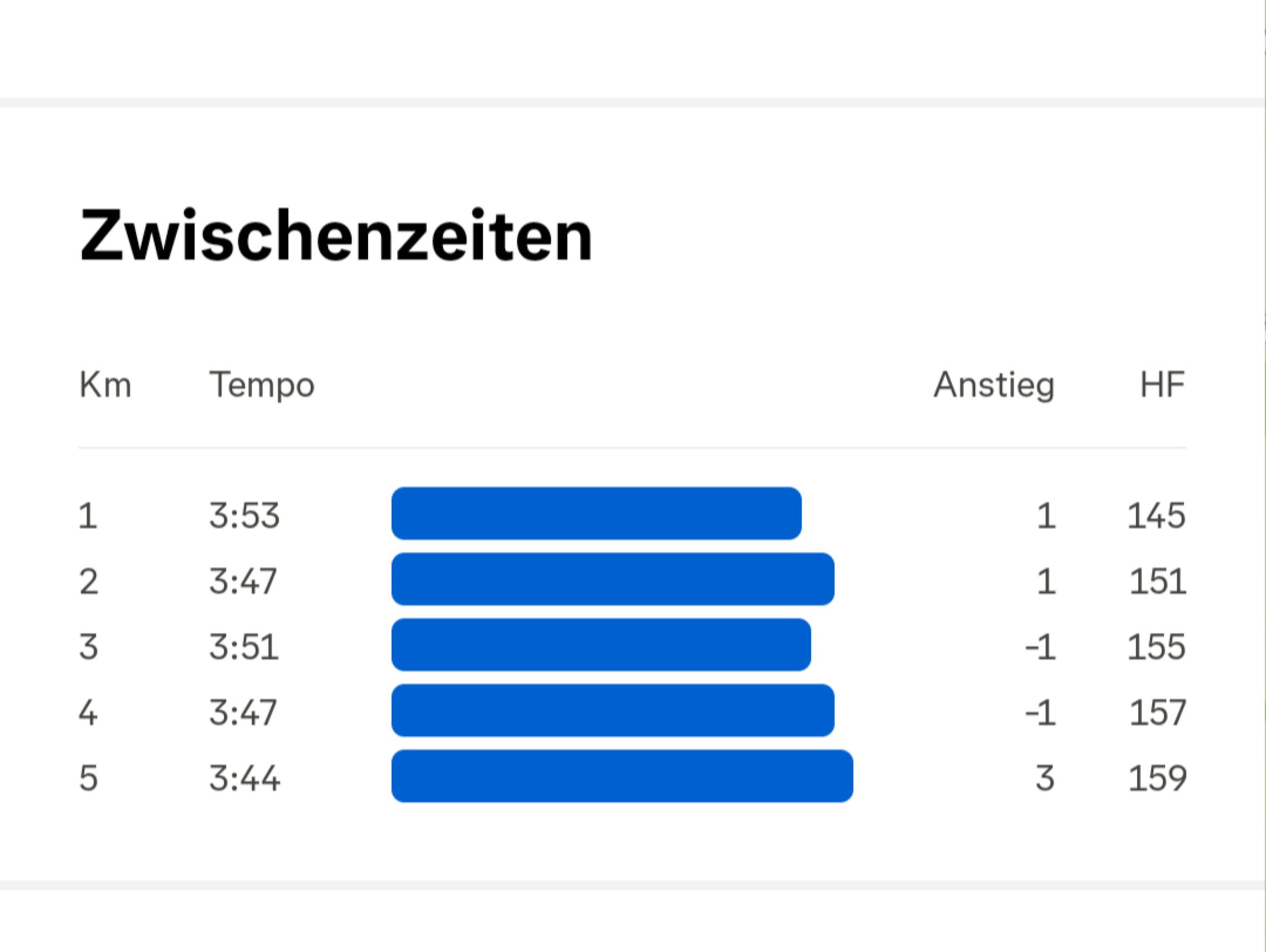Screen dimensions: 1266x952
Task: Click the heart rate value 155
Action: click(1156, 647)
